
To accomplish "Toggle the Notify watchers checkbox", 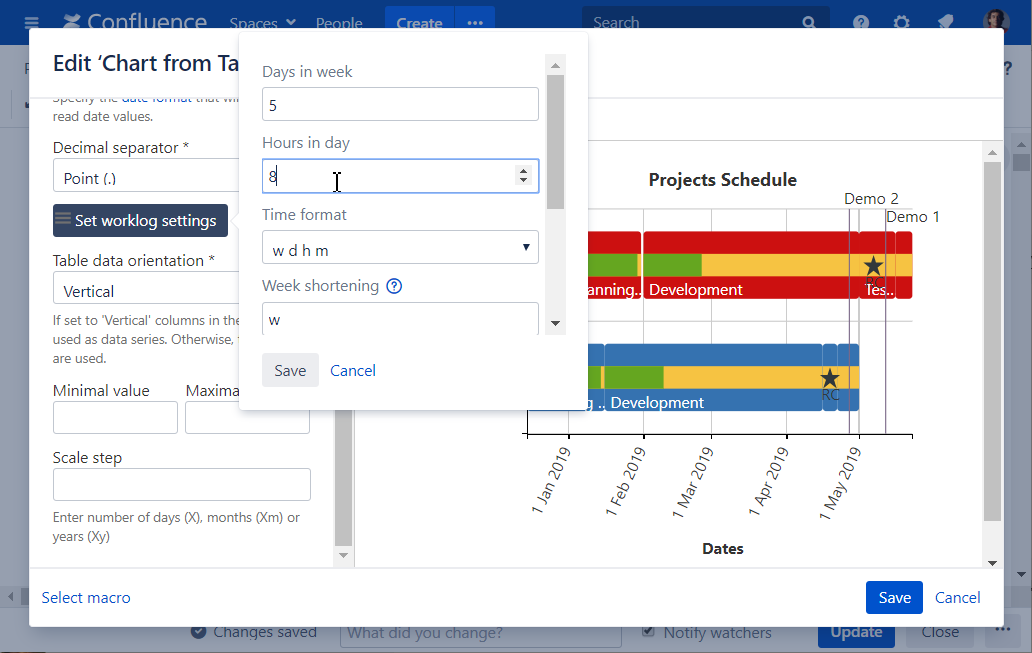I will coord(649,632).
